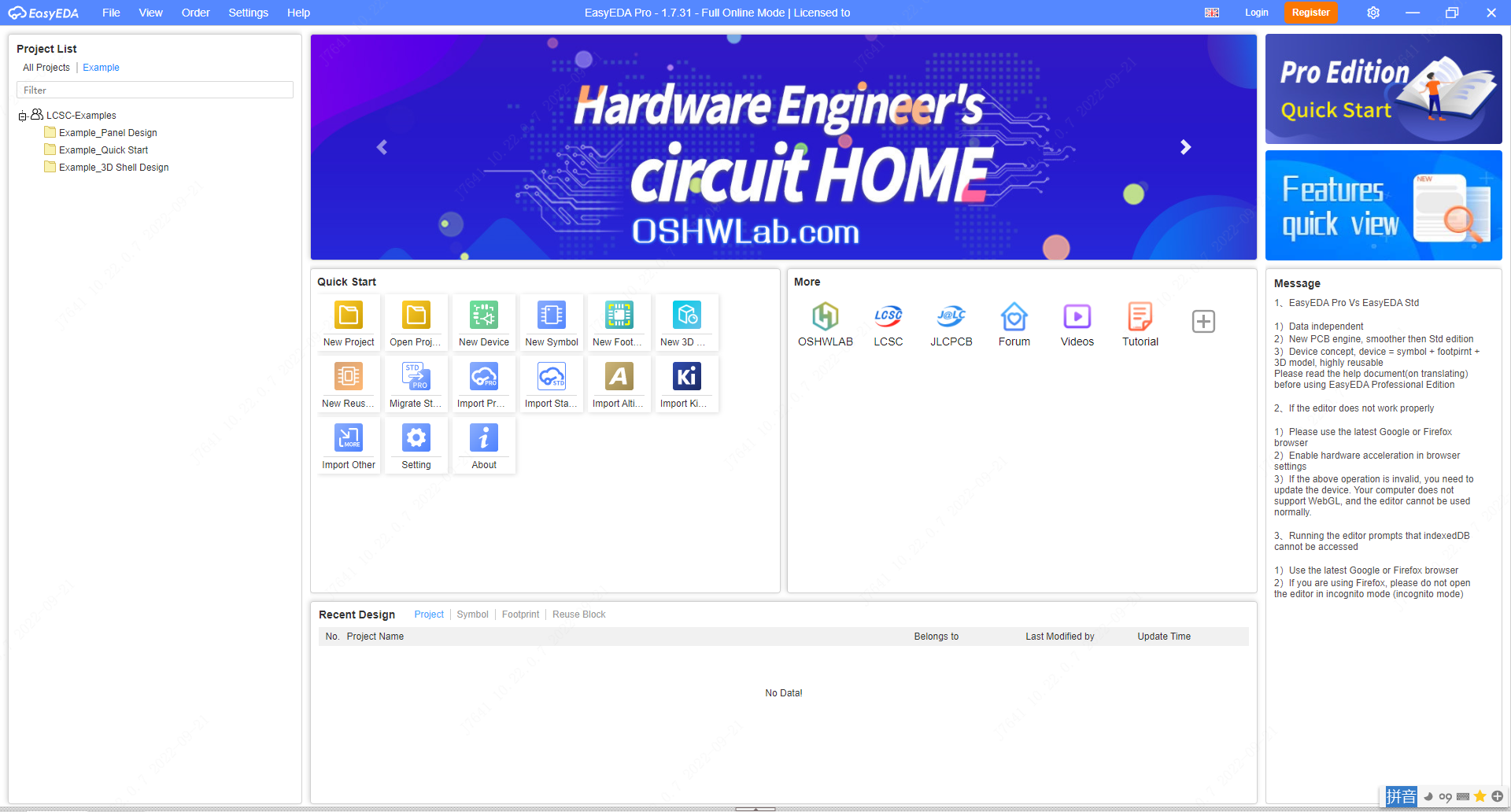
Task: Click the orange Register button
Action: (x=1310, y=13)
